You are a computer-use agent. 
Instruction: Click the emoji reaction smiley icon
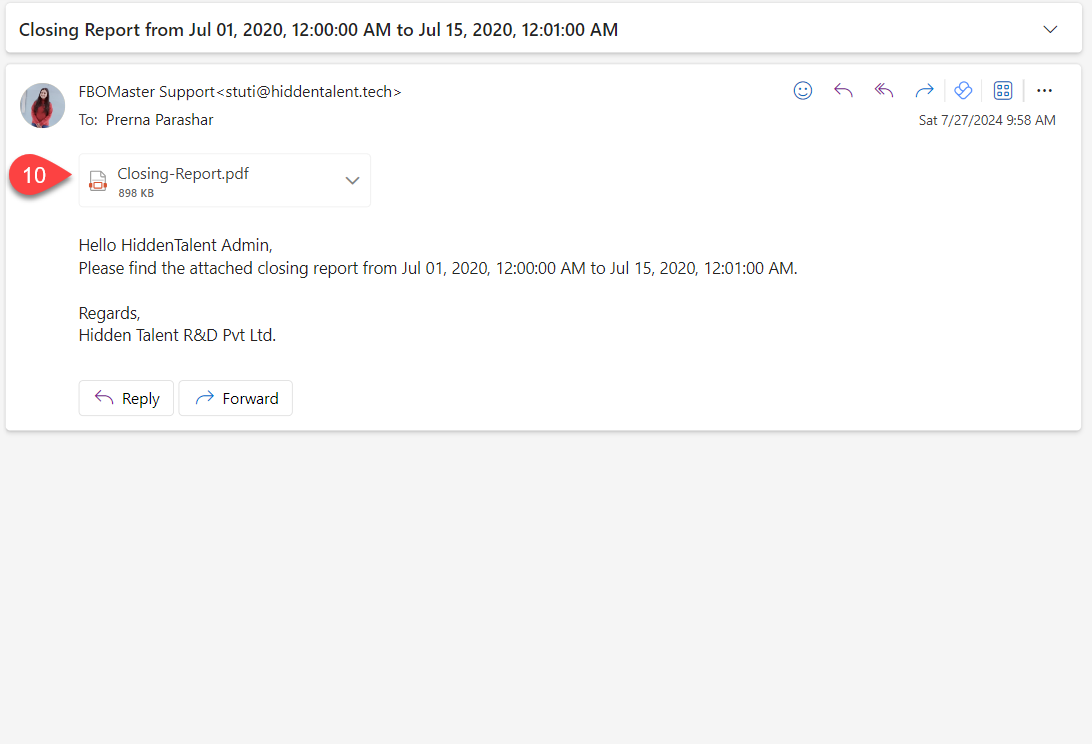pos(803,91)
